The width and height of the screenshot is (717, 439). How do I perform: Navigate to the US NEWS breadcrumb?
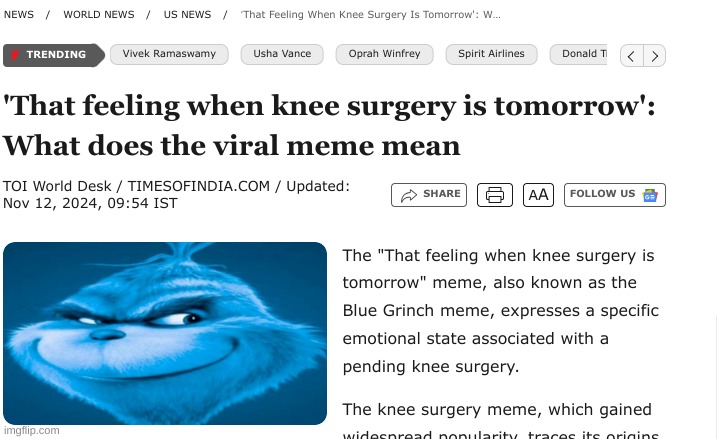pyautogui.click(x=187, y=15)
